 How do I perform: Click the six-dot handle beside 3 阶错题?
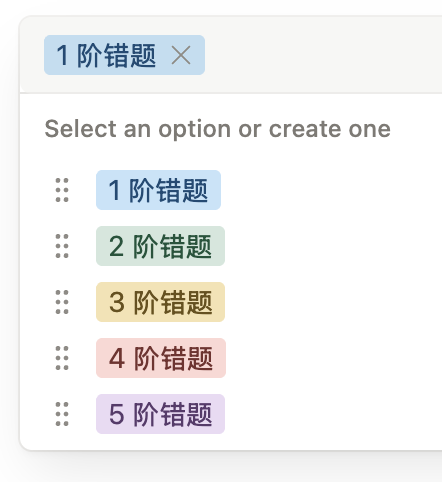pos(62,302)
